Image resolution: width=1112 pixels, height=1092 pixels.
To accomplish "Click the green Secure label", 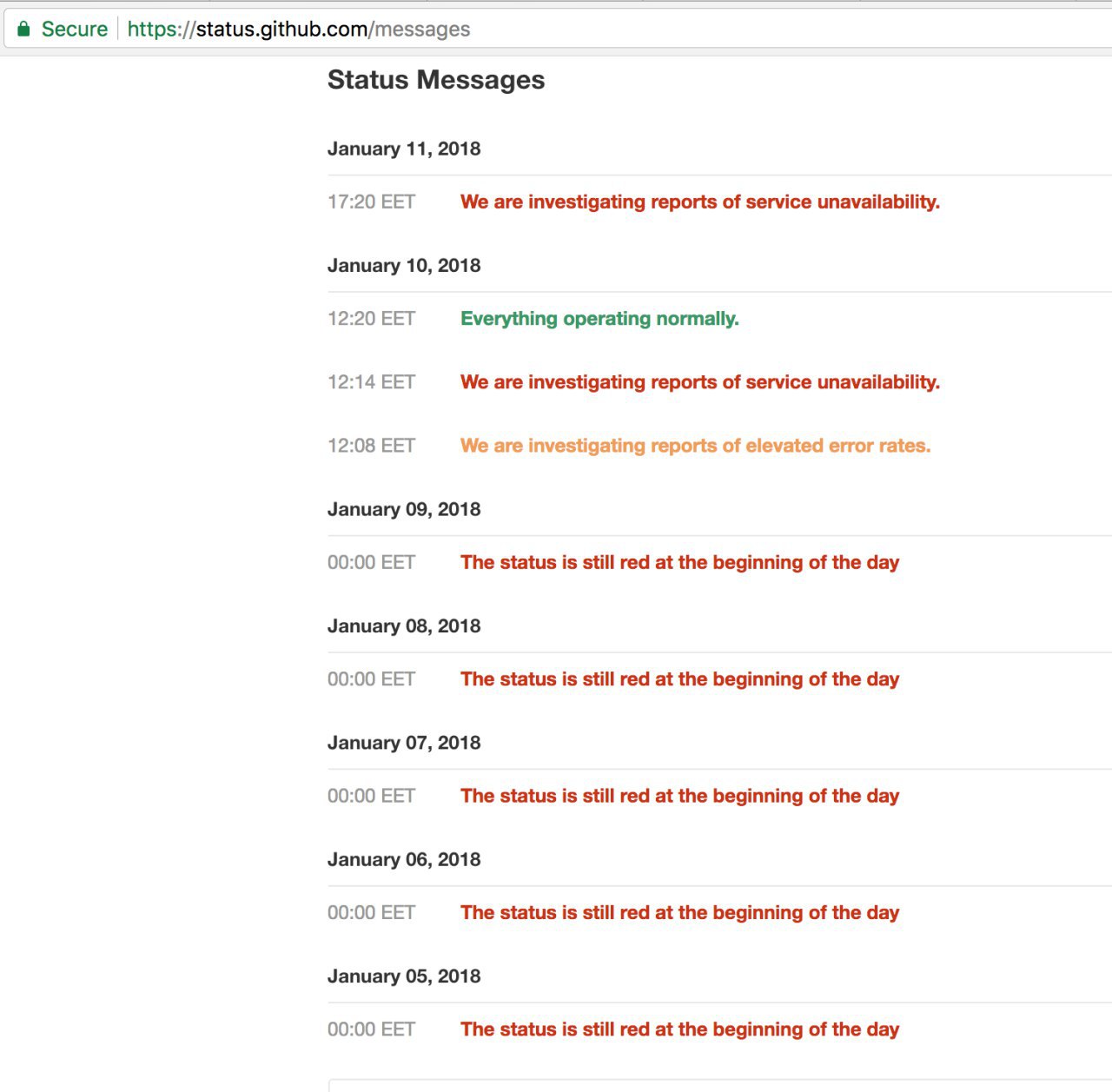I will click(x=75, y=29).
